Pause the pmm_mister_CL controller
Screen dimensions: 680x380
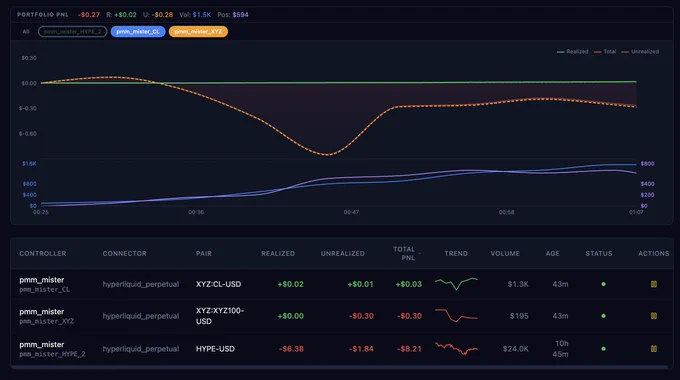click(x=654, y=284)
